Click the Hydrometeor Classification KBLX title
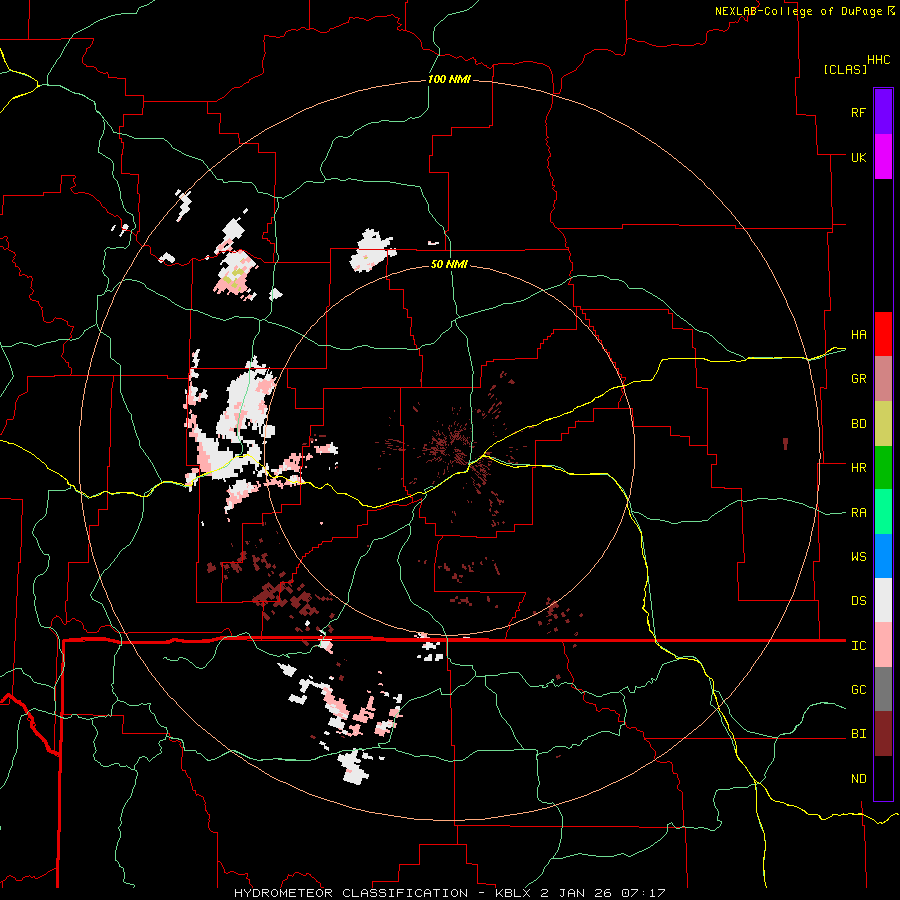Image resolution: width=900 pixels, height=900 pixels. tap(450, 893)
